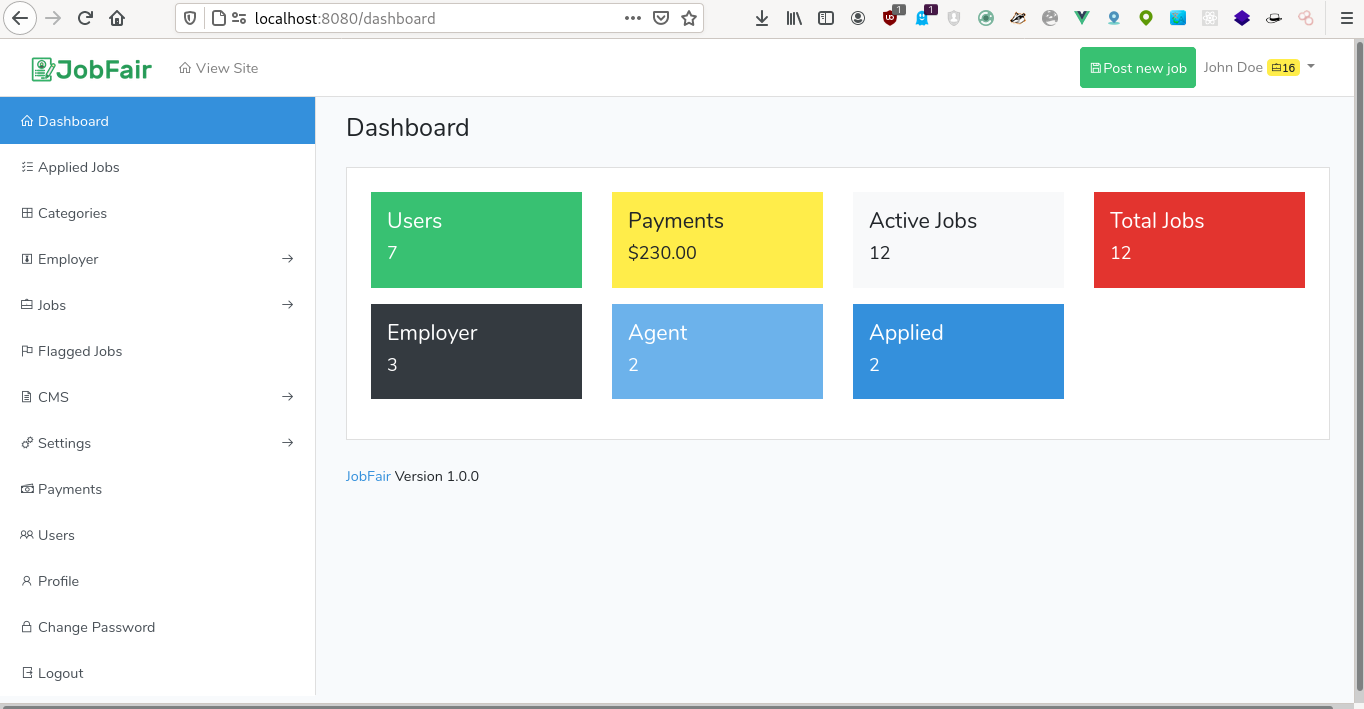Click the Privacy Badger extension icon

pos(1018,18)
